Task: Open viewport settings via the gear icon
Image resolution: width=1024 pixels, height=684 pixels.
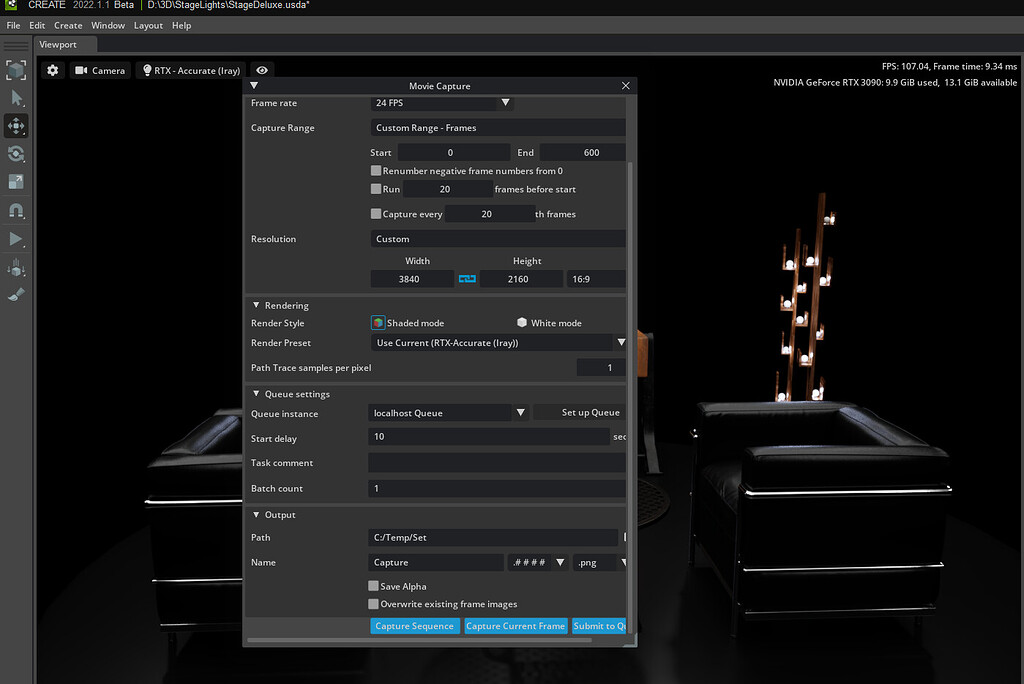Action: point(52,70)
